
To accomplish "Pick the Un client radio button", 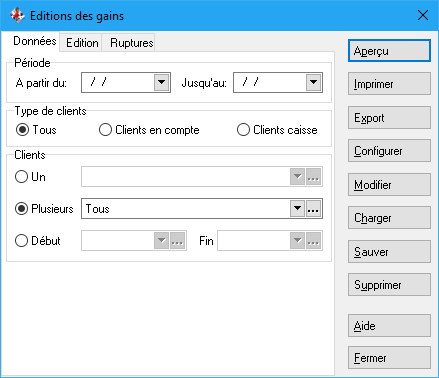I will (21, 177).
